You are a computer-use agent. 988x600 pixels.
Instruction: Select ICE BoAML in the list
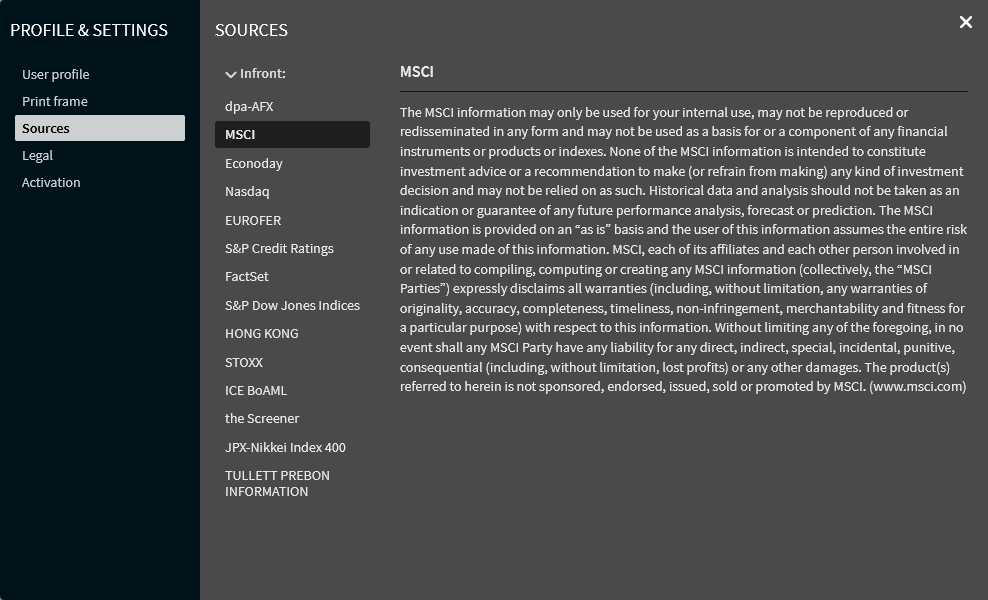(x=256, y=390)
